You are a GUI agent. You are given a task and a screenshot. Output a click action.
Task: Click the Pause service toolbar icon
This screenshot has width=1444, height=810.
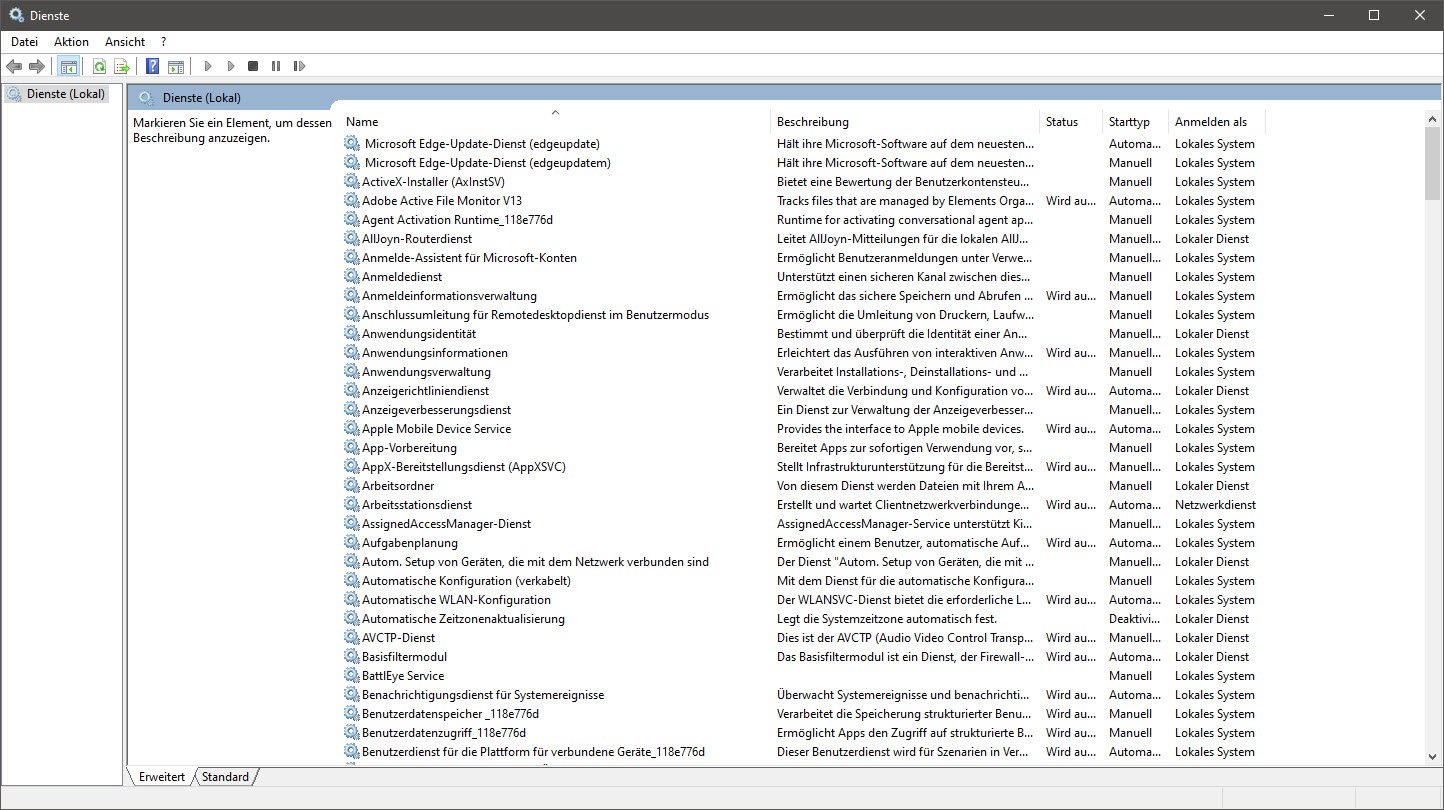tap(276, 66)
